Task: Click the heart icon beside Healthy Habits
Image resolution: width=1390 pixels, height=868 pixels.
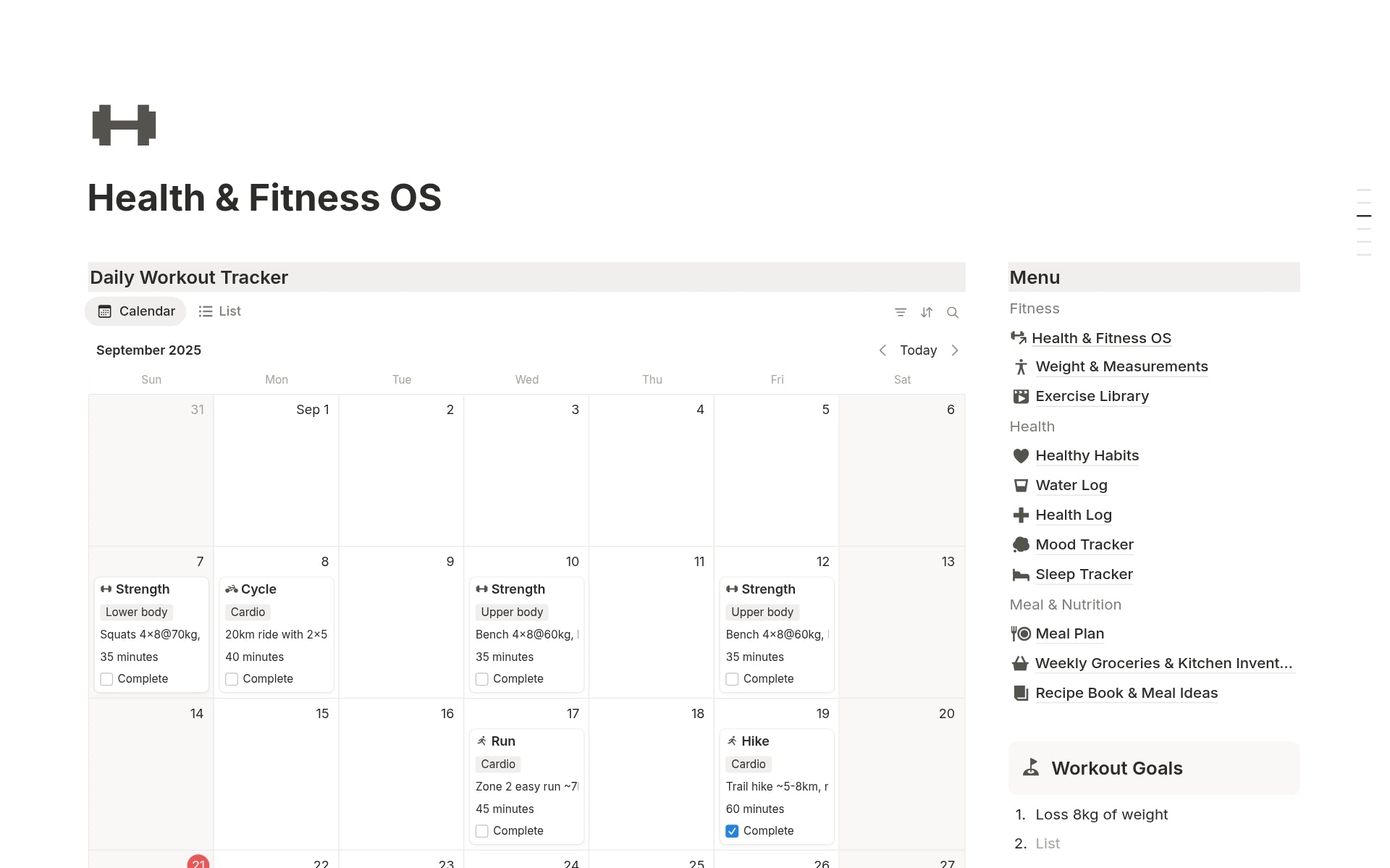Action: (x=1021, y=455)
